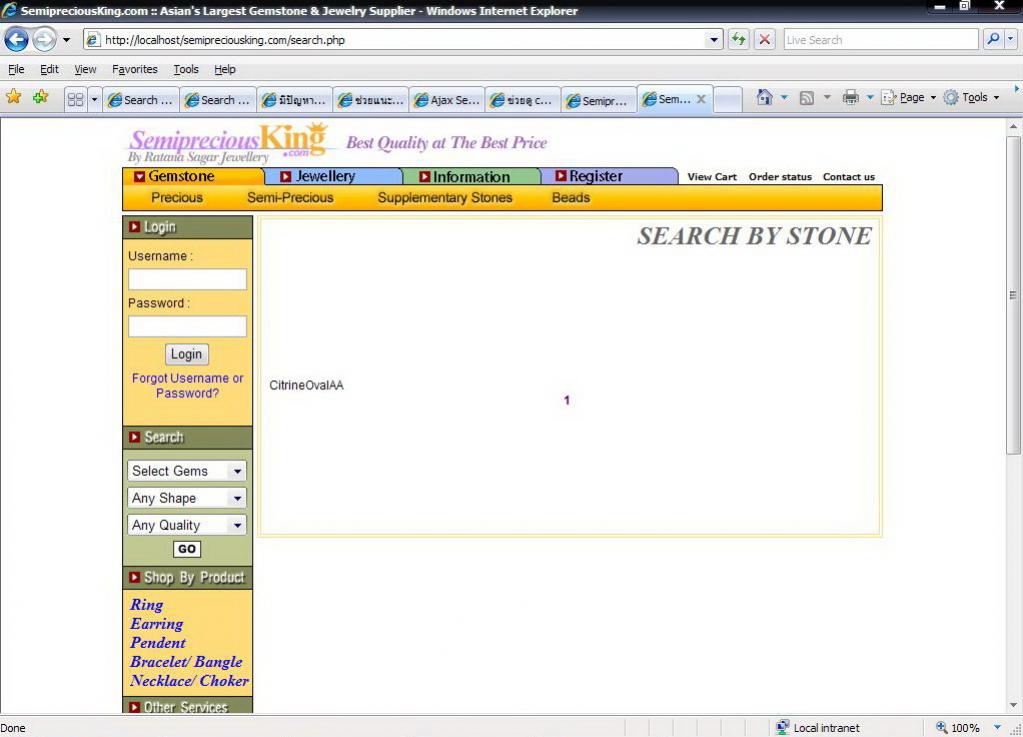This screenshot has height=737, width=1023.
Task: Open the zoom level dropdown arrow
Action: point(997,727)
